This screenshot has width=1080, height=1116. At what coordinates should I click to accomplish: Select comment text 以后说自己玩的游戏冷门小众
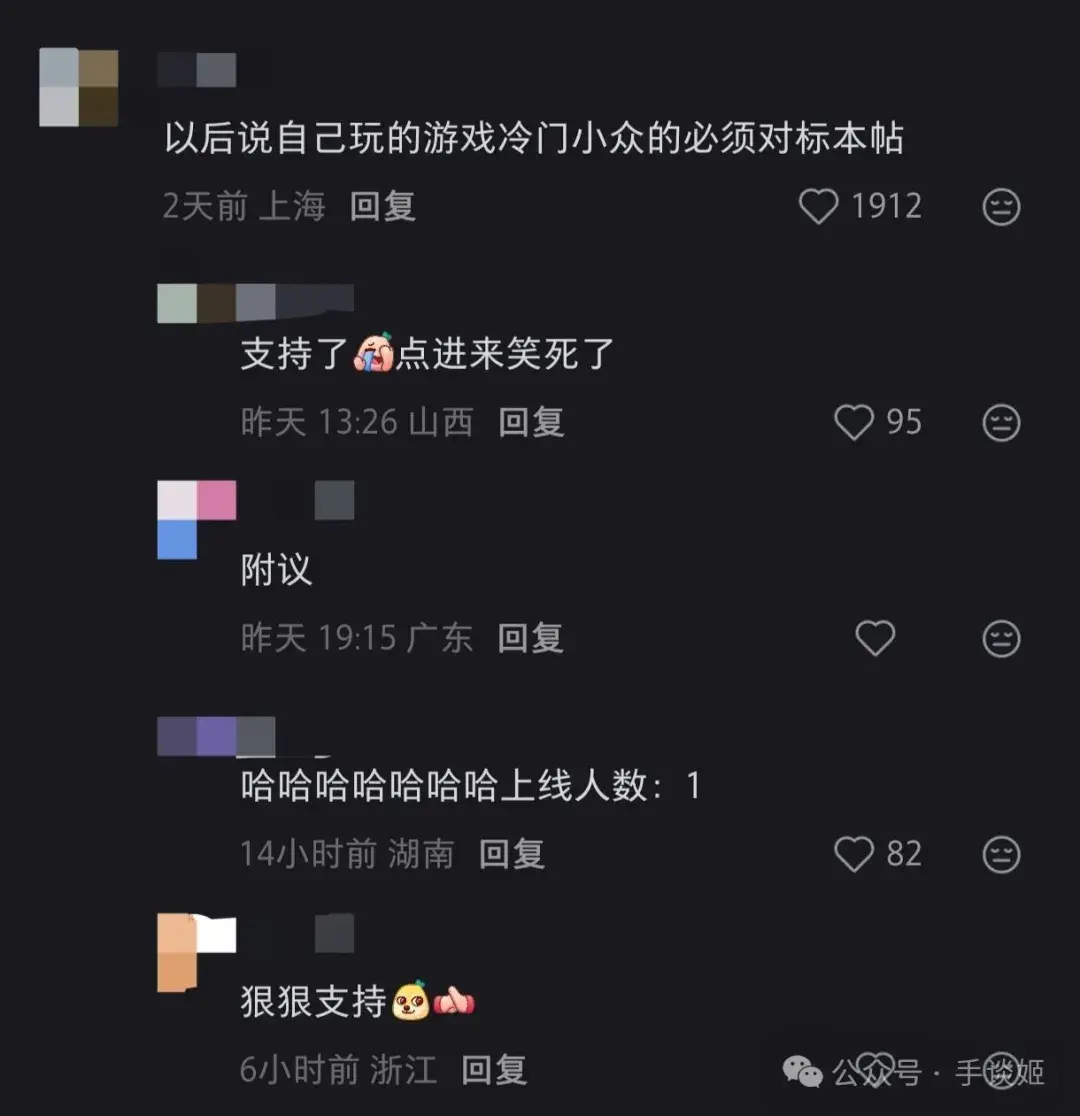[x=404, y=137]
